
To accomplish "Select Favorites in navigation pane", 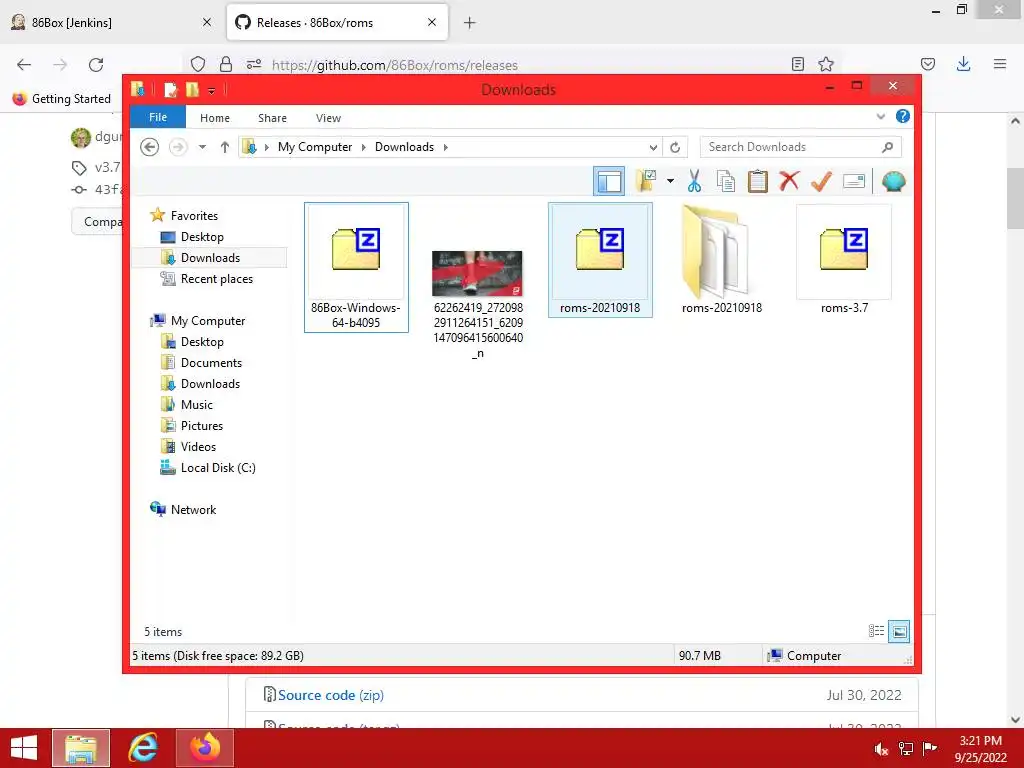I will click(x=194, y=216).
